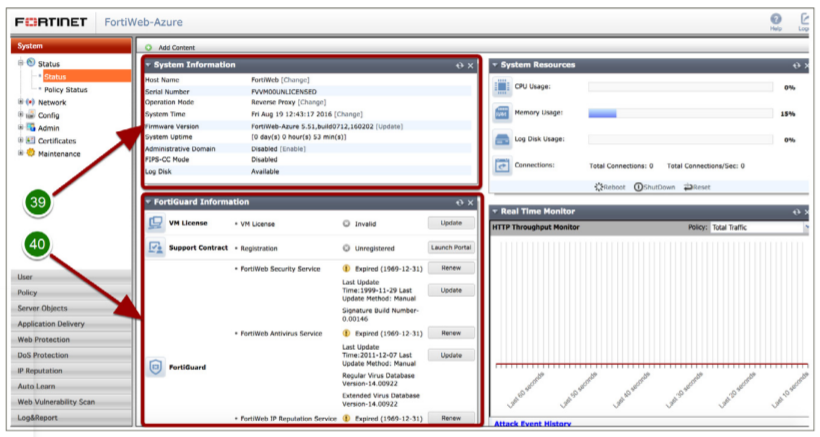Open the DoS Protection menu section
The width and height of the screenshot is (820, 437).
(71, 355)
